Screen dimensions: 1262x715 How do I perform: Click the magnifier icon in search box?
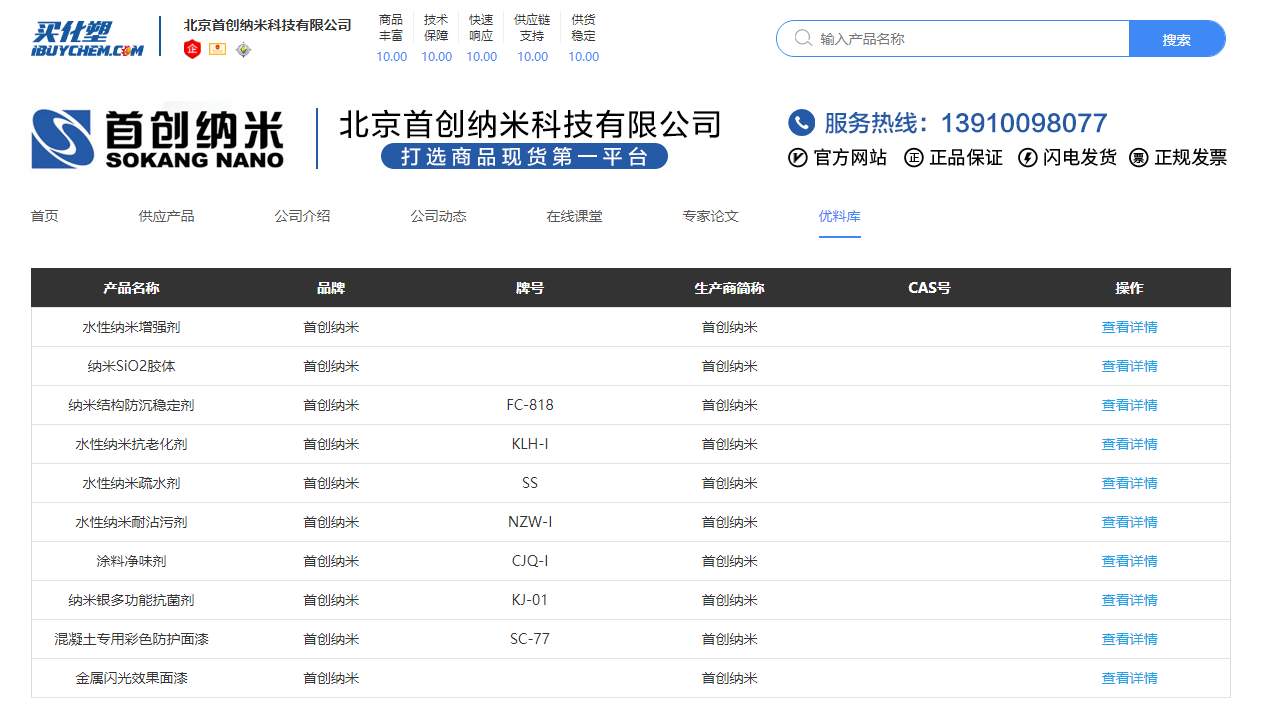(x=803, y=38)
